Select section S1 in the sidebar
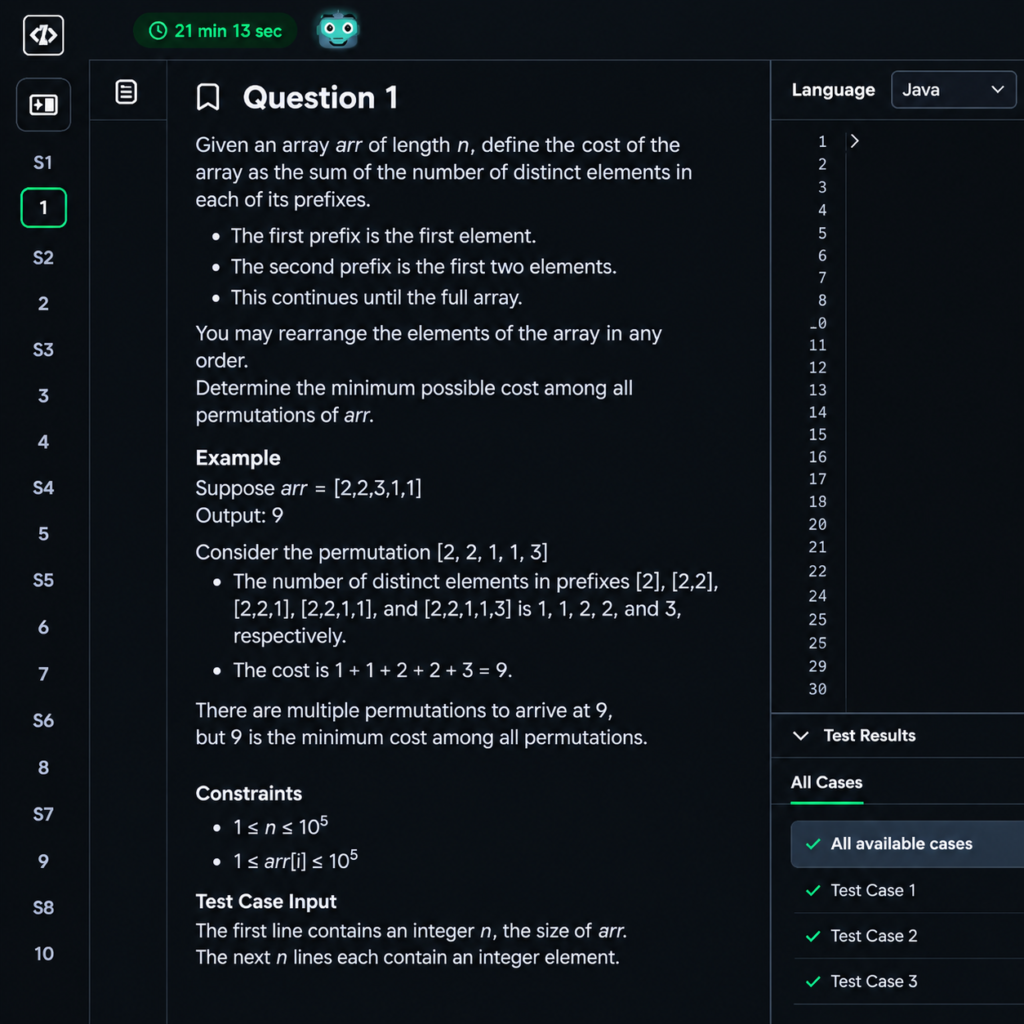 click(43, 163)
